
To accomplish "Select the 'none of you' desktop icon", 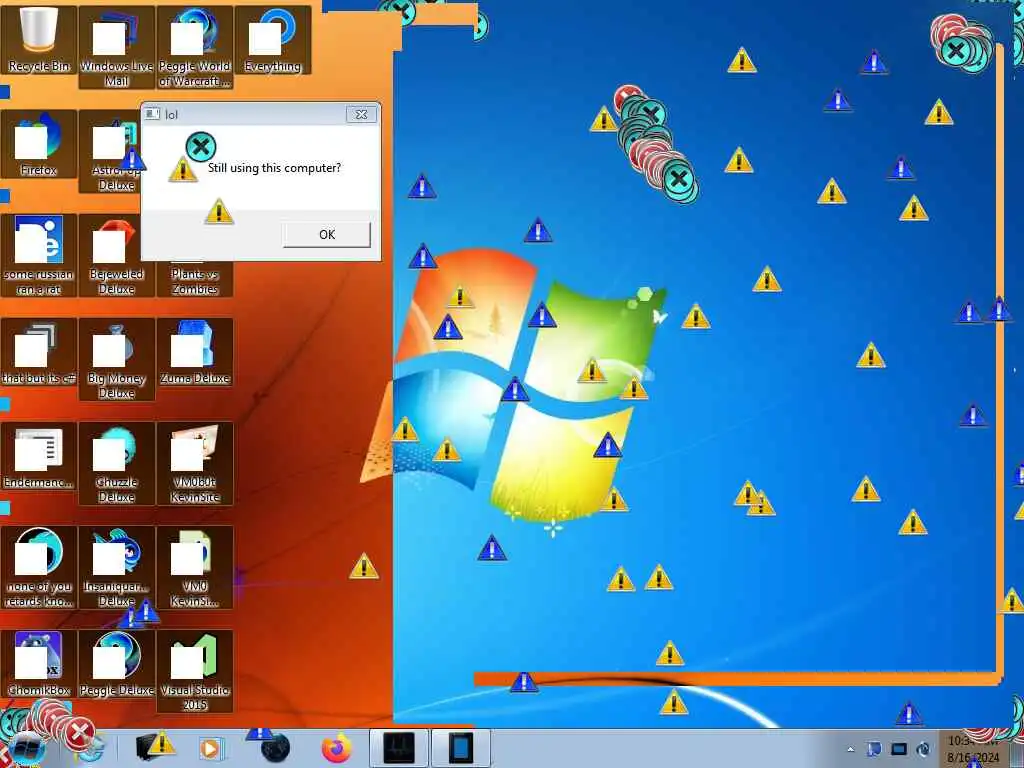I will [39, 568].
